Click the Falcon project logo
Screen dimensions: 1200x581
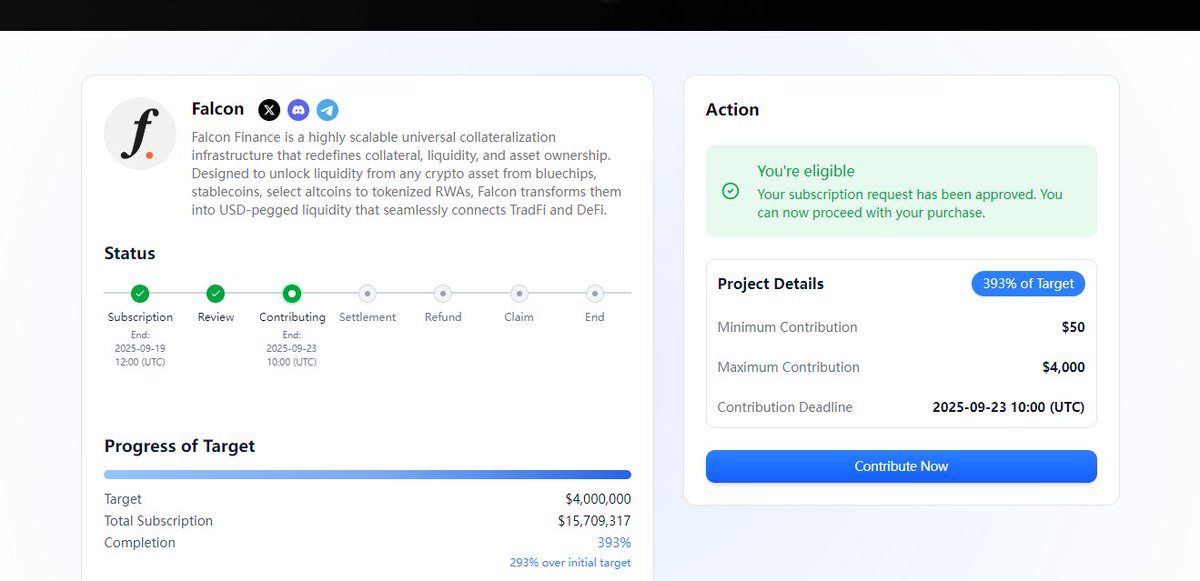click(x=140, y=134)
